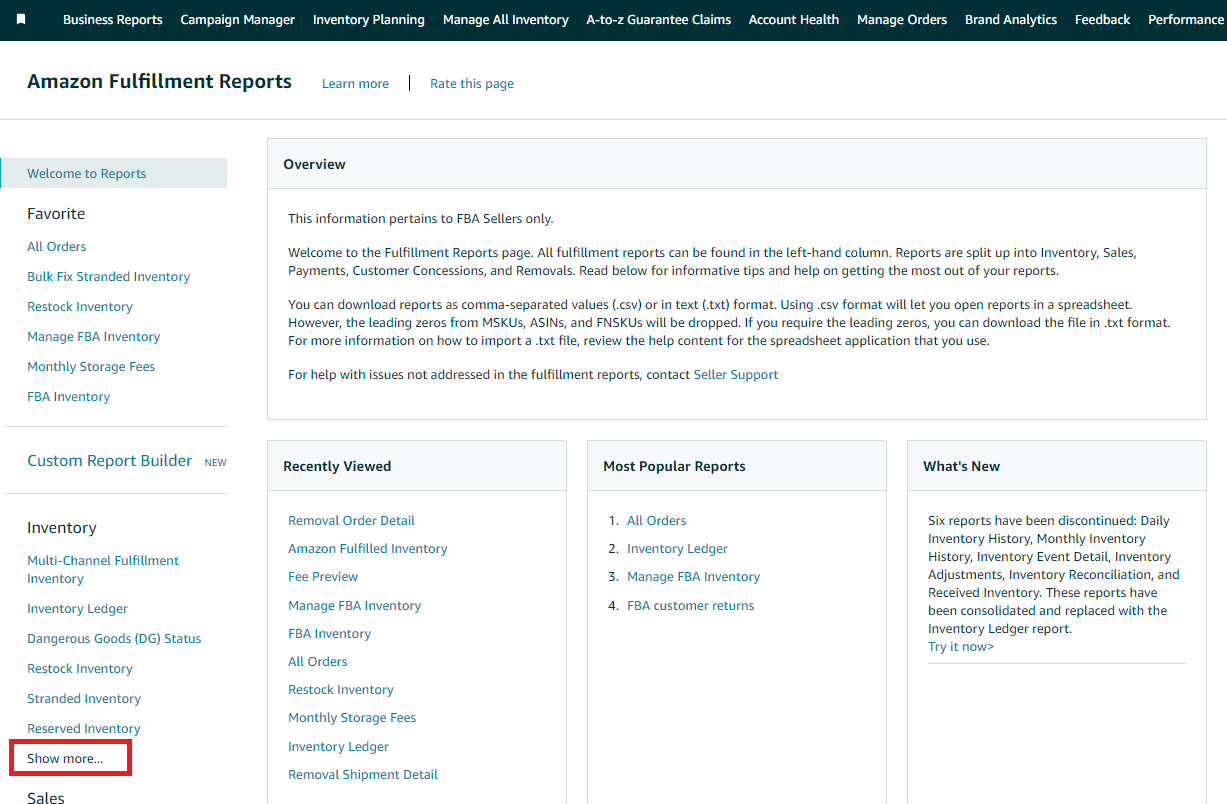Click the Favorite heading in sidebar

click(56, 214)
